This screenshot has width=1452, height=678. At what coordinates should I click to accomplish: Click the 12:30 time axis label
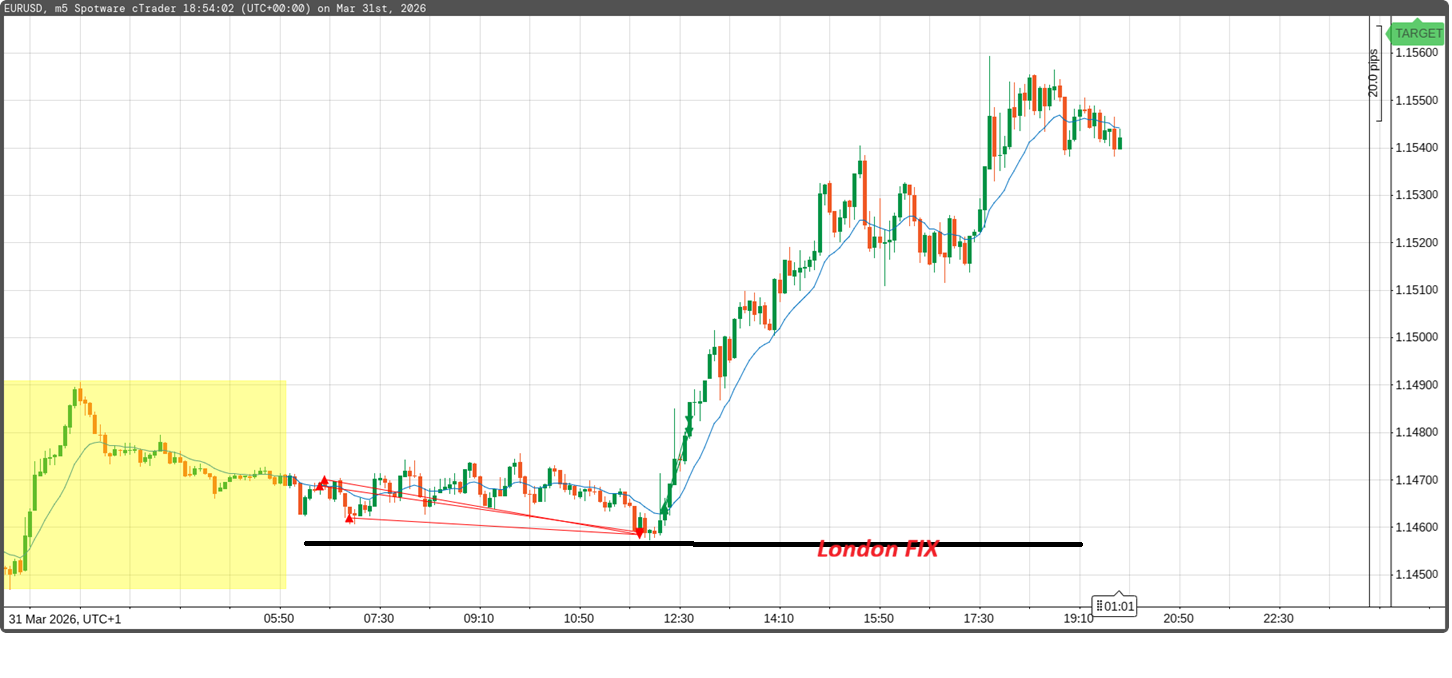pyautogui.click(x=679, y=619)
